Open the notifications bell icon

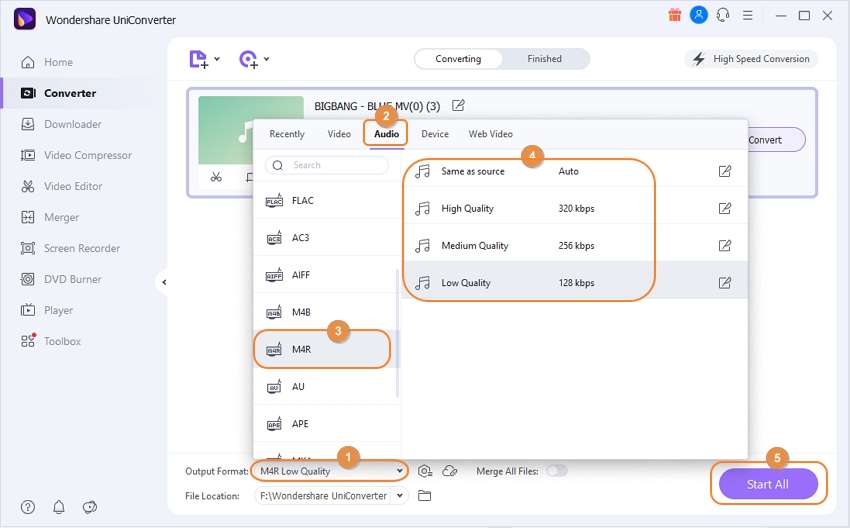[x=59, y=507]
